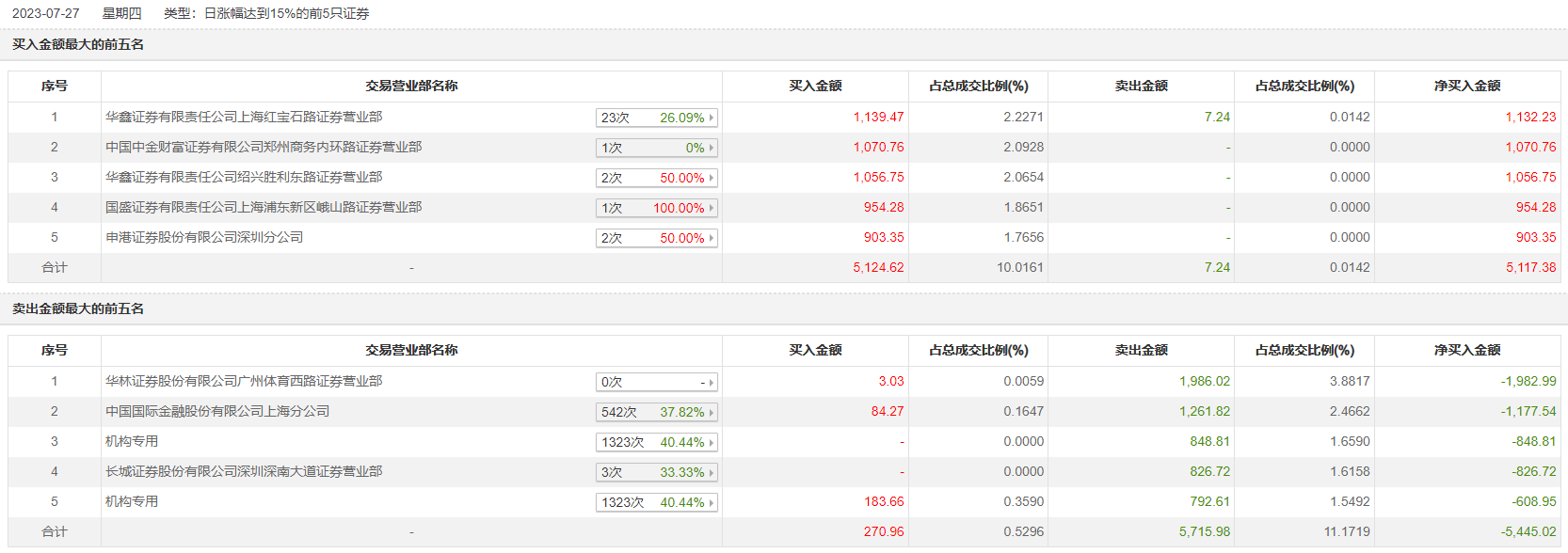Click 申港证券股份有限公司深圳分公司 link
Screen dimensions: 1568x553
tap(204, 237)
